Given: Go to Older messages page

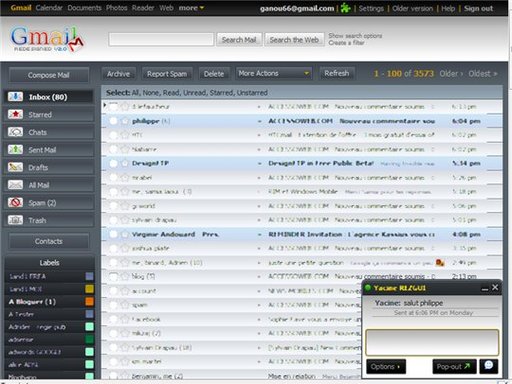Looking at the screenshot, I should point(451,74).
